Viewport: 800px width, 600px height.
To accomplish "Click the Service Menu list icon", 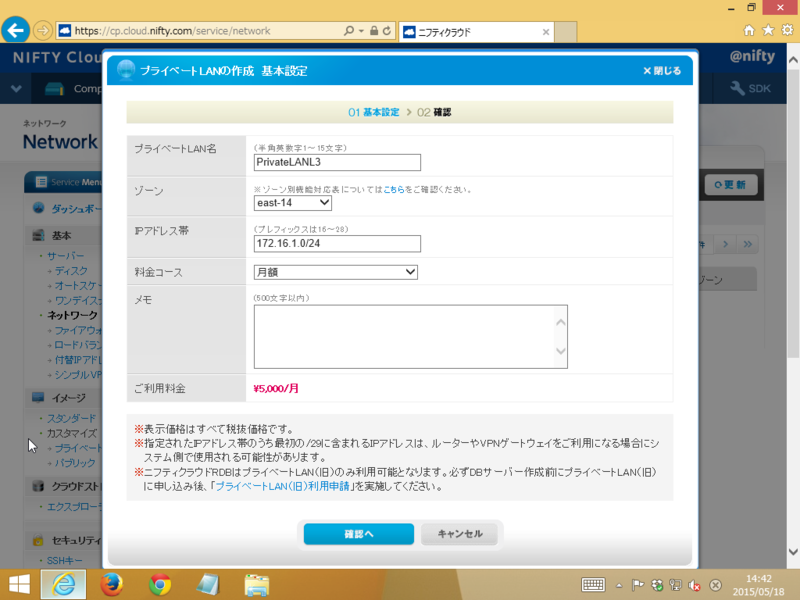I will click(41, 182).
